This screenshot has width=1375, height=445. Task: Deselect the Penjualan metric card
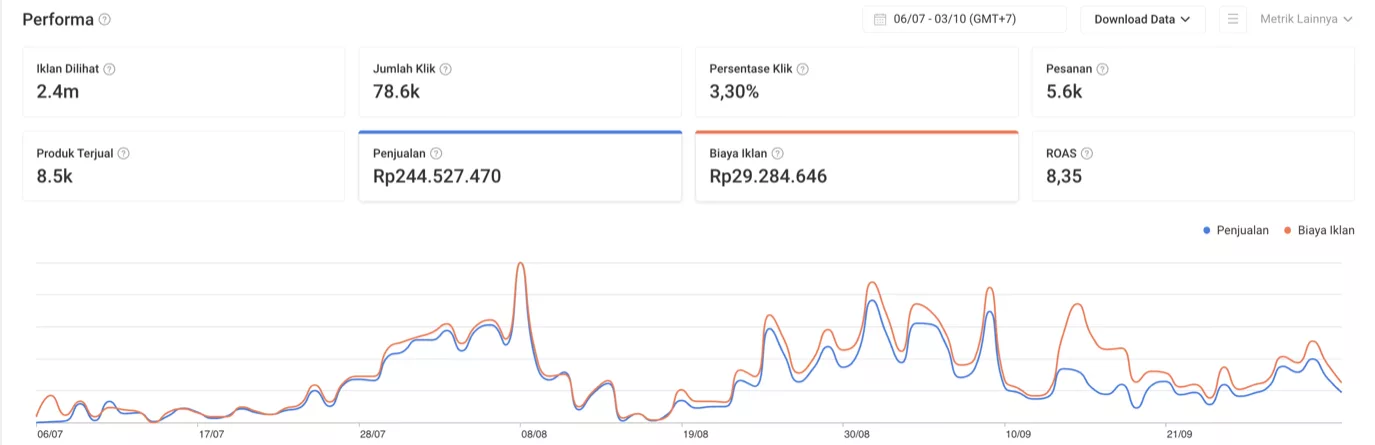click(x=520, y=166)
